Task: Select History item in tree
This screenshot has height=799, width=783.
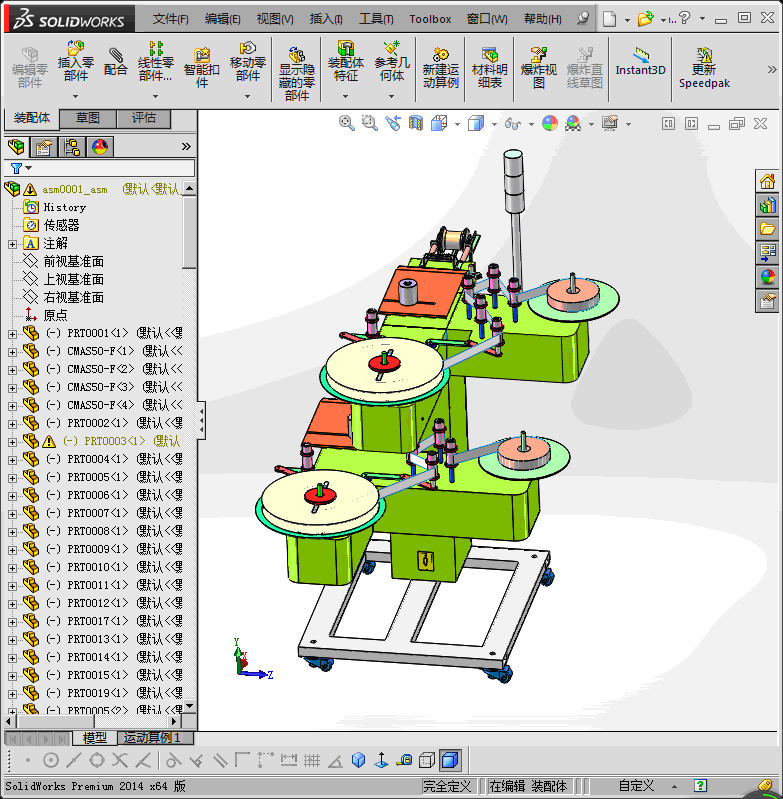Action: (x=64, y=207)
